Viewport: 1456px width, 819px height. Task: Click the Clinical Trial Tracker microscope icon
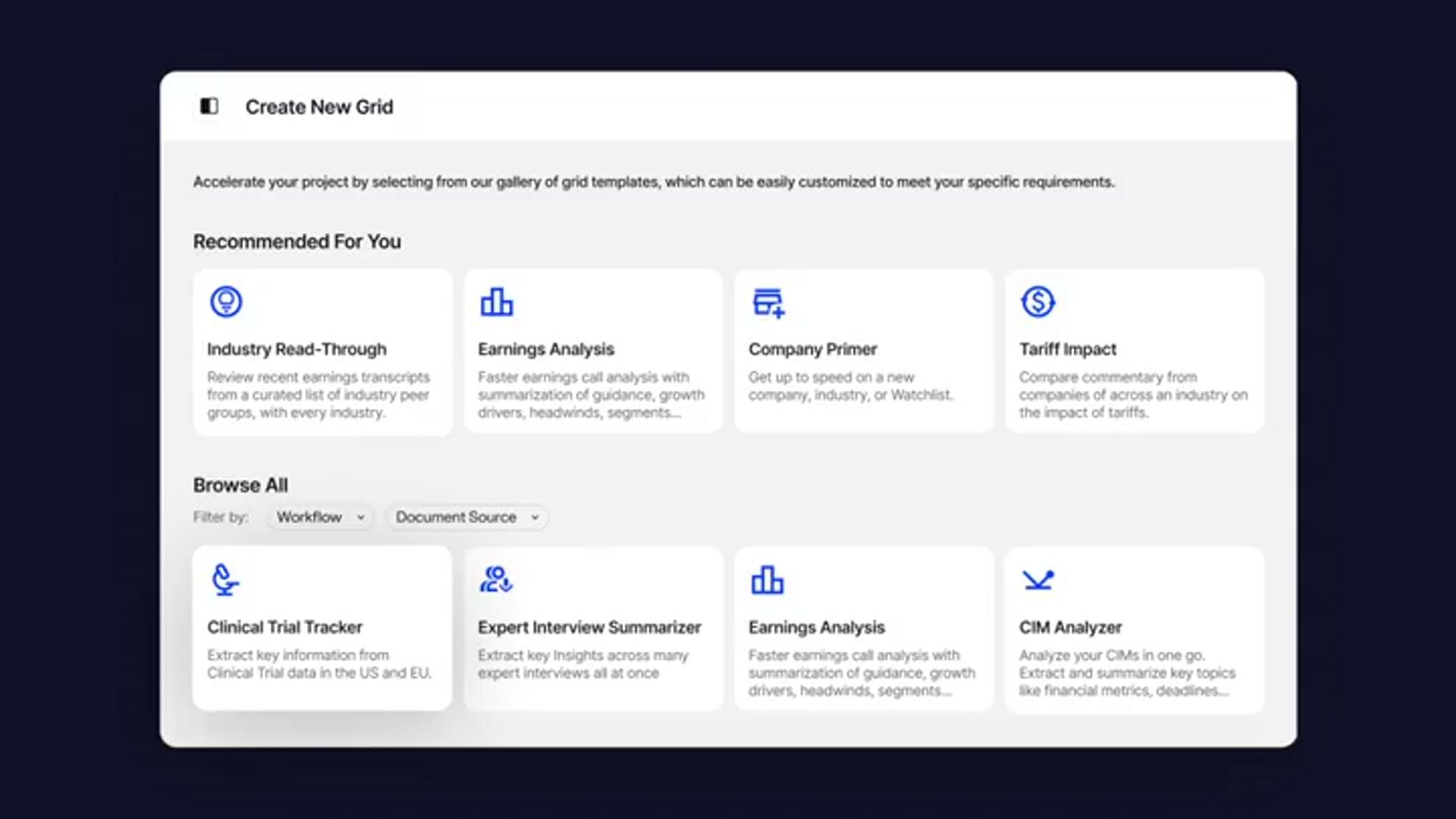coord(224,580)
